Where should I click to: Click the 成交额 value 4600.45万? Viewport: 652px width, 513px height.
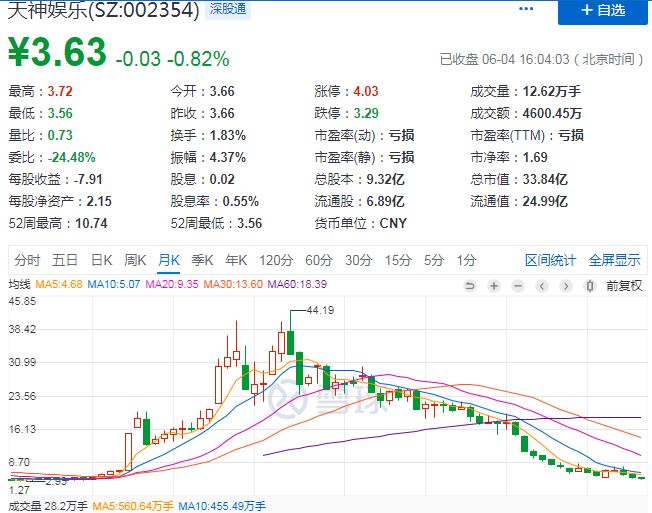coord(552,113)
